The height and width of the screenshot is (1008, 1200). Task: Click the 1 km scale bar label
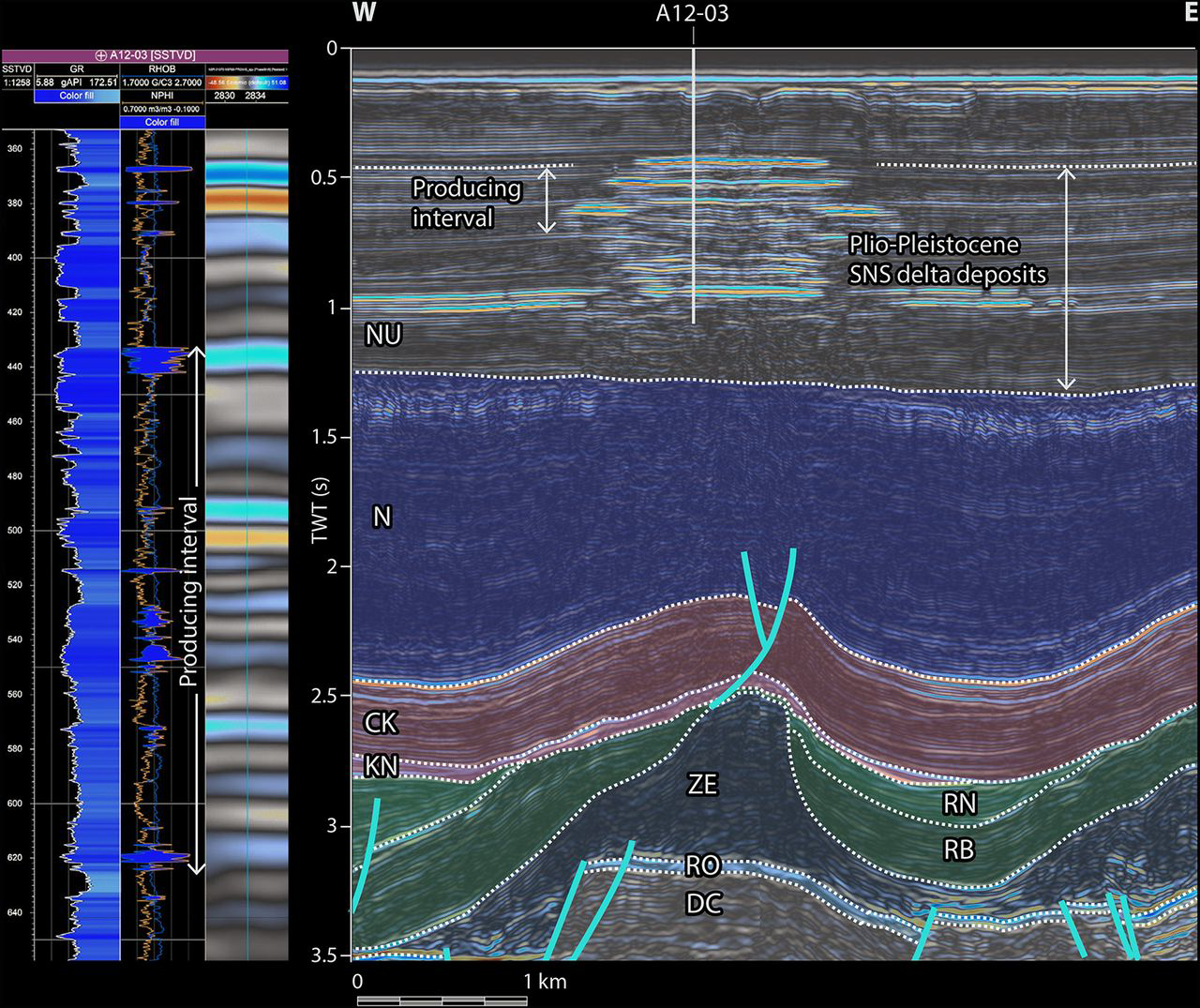545,982
